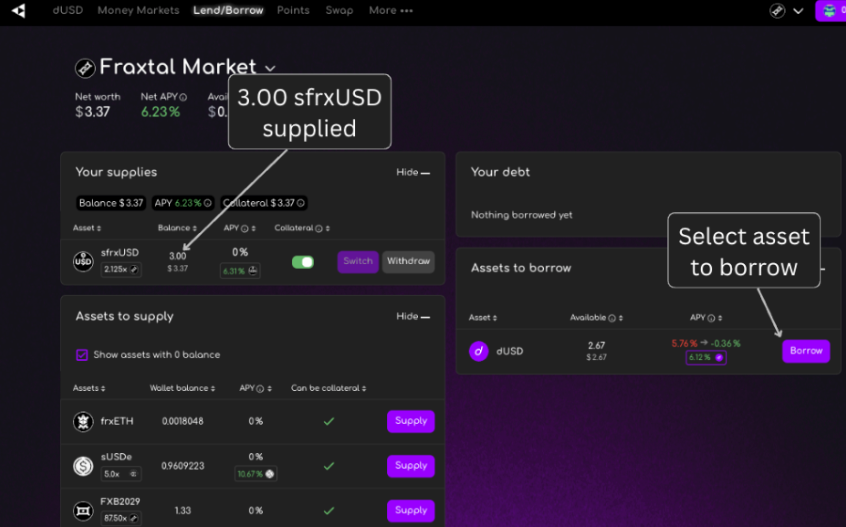Click the FXB2029 asset icon

[83, 510]
